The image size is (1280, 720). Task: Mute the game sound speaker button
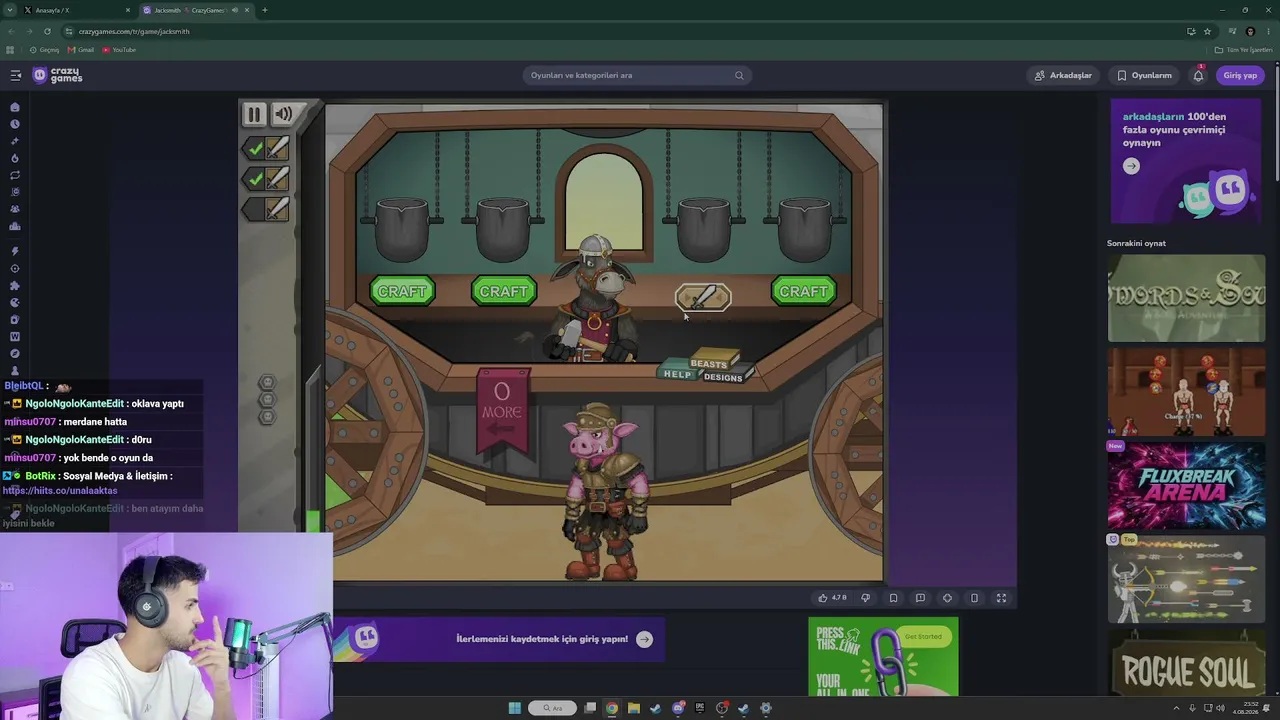pyautogui.click(x=284, y=115)
